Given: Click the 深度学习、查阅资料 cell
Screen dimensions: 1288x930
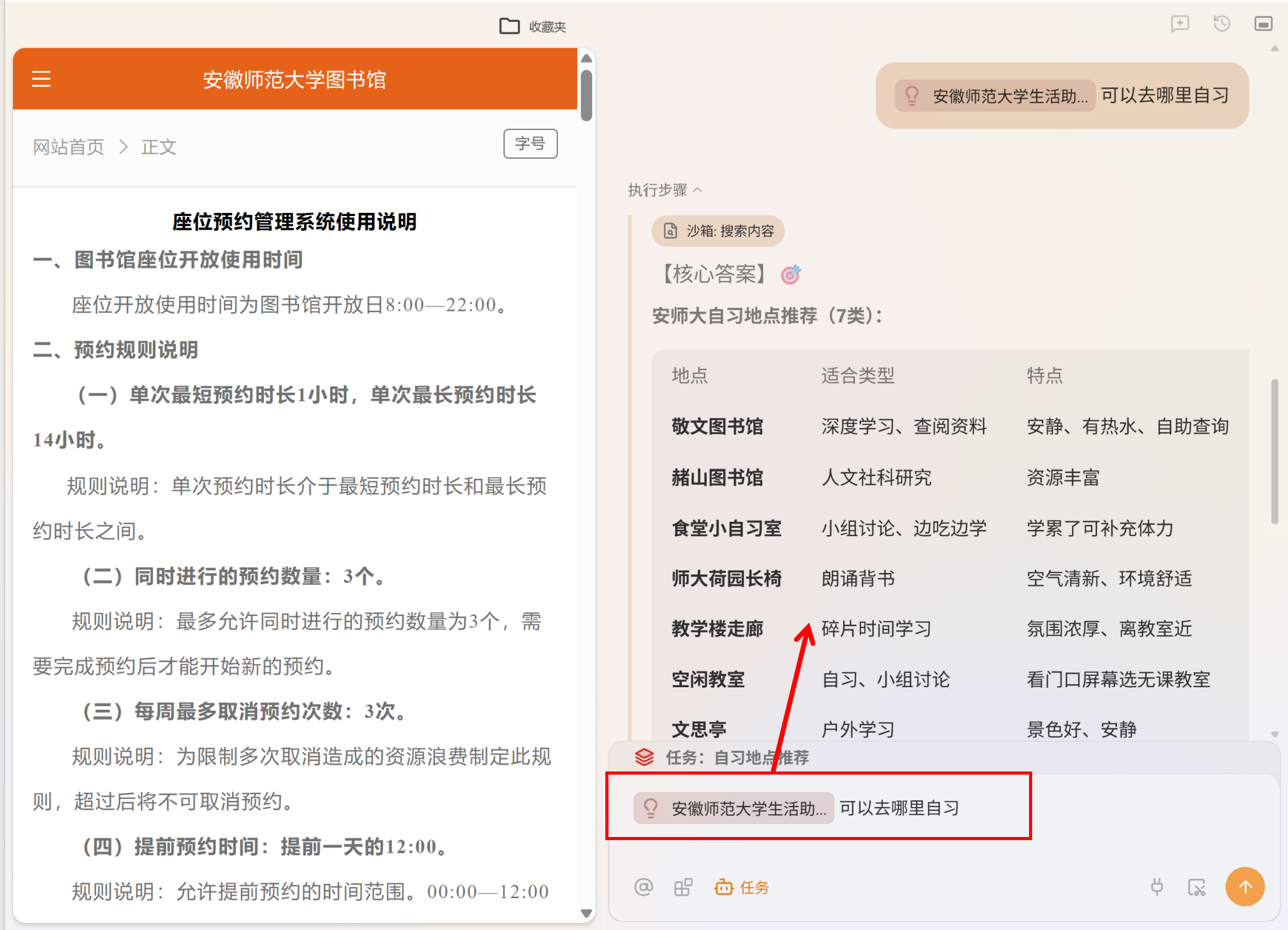Looking at the screenshot, I should [x=904, y=426].
